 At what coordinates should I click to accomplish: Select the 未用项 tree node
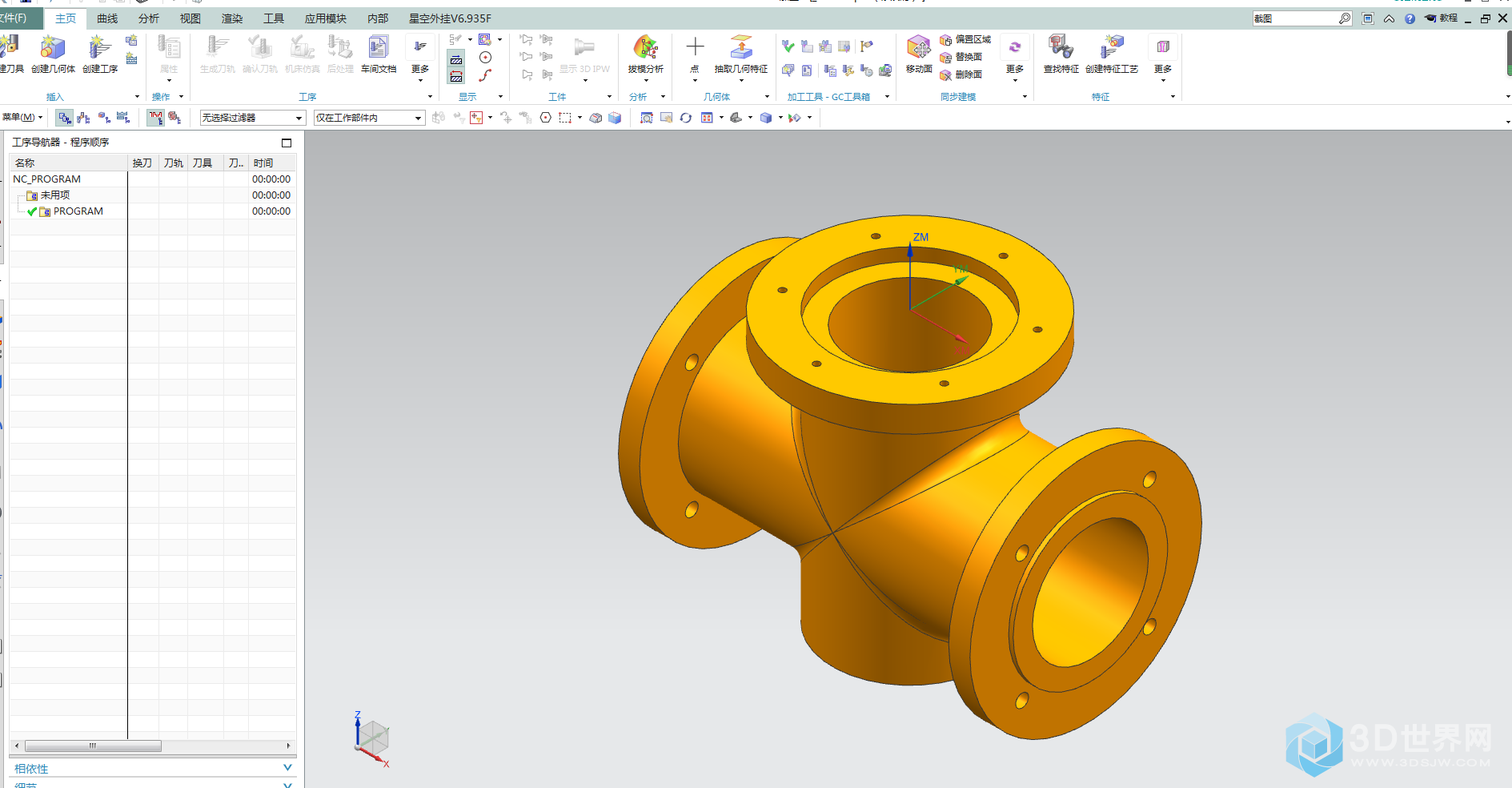tap(55, 195)
